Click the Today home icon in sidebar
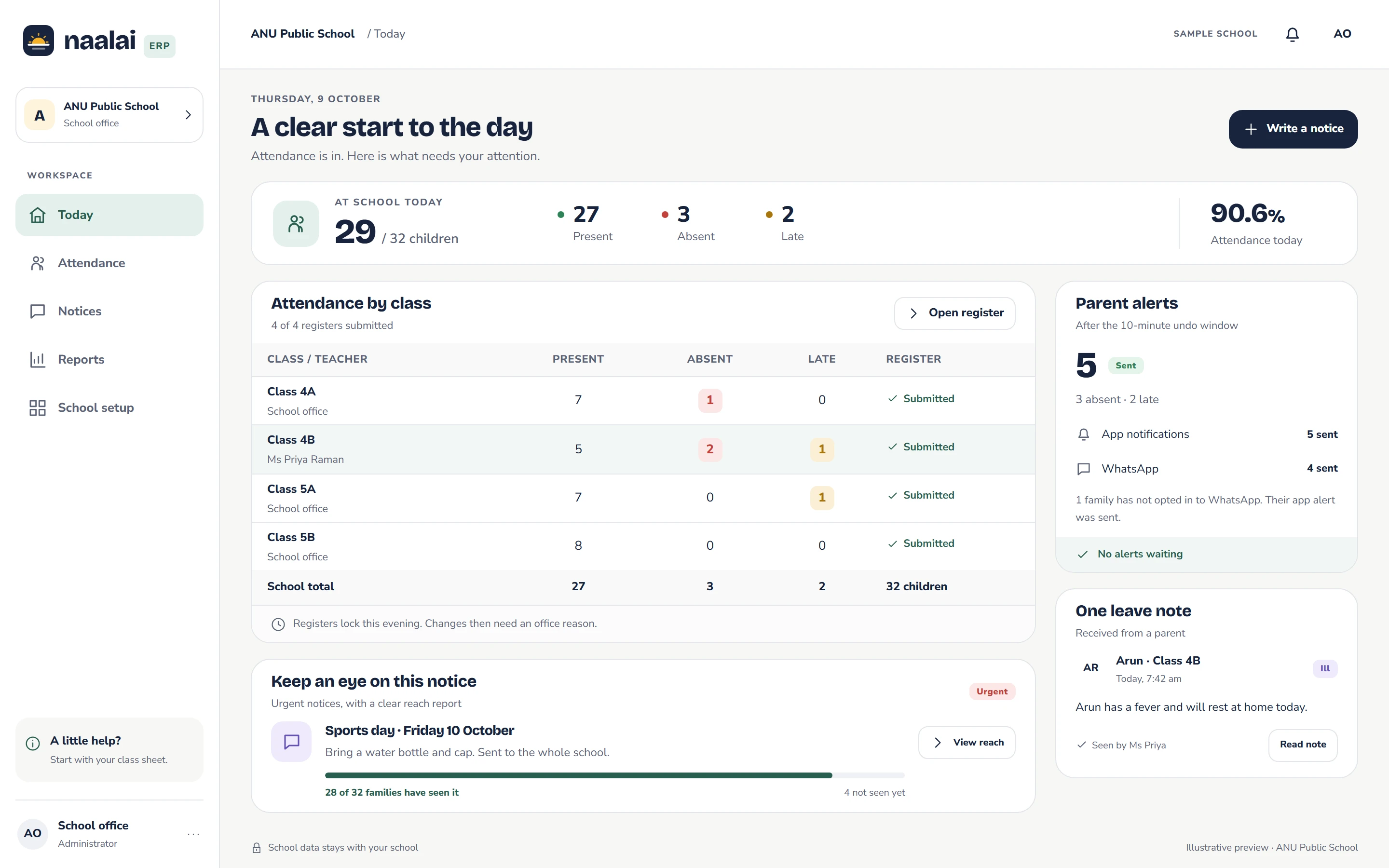 38,215
